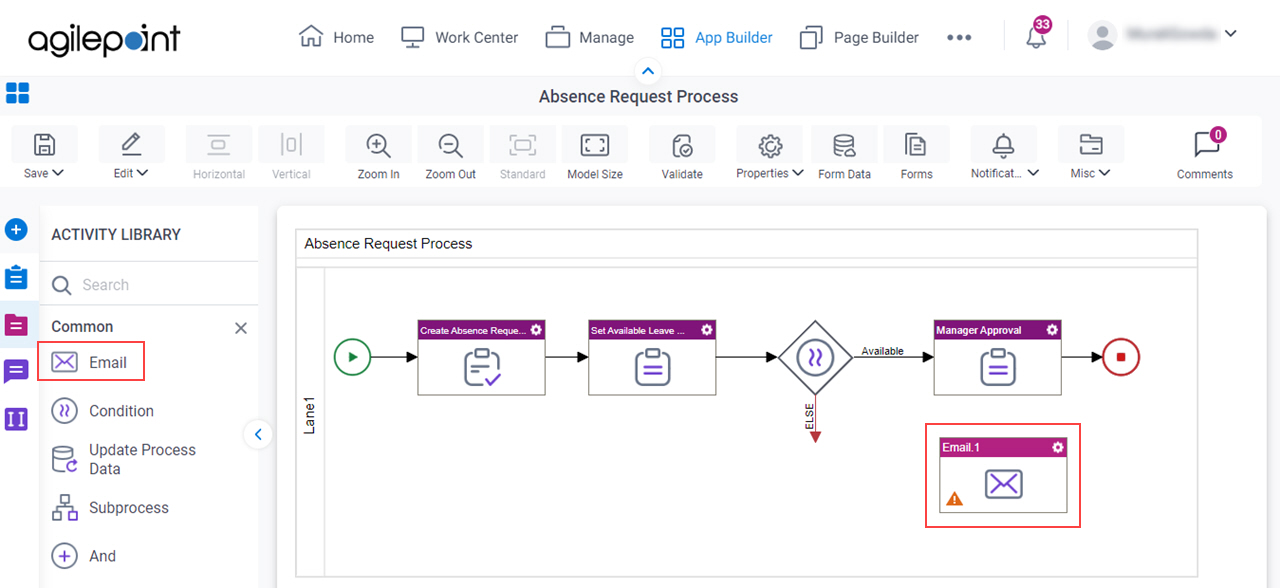Select the Set Available Leave activity box
Viewport: 1280px width, 588px height.
tap(652, 357)
